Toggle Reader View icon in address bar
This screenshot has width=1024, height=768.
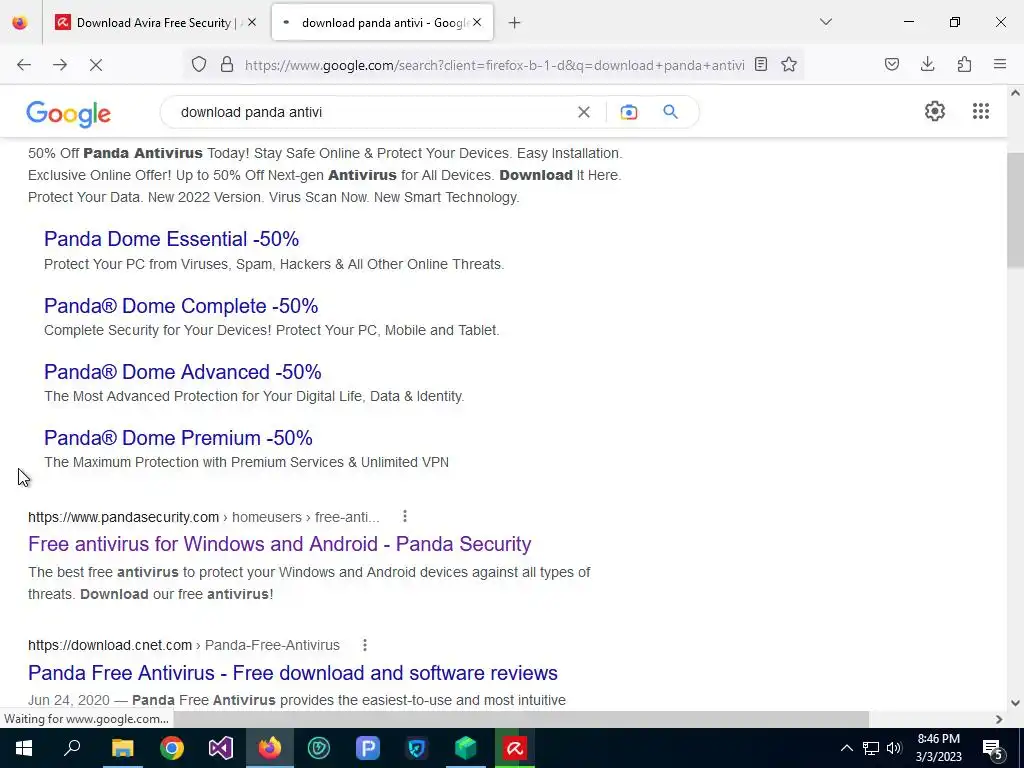click(x=761, y=64)
